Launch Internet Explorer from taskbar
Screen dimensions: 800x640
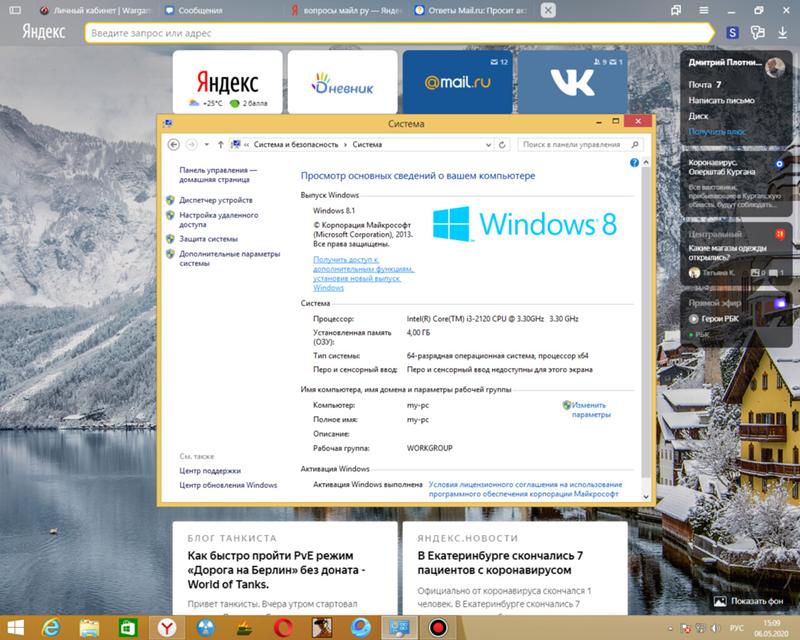coord(51,628)
